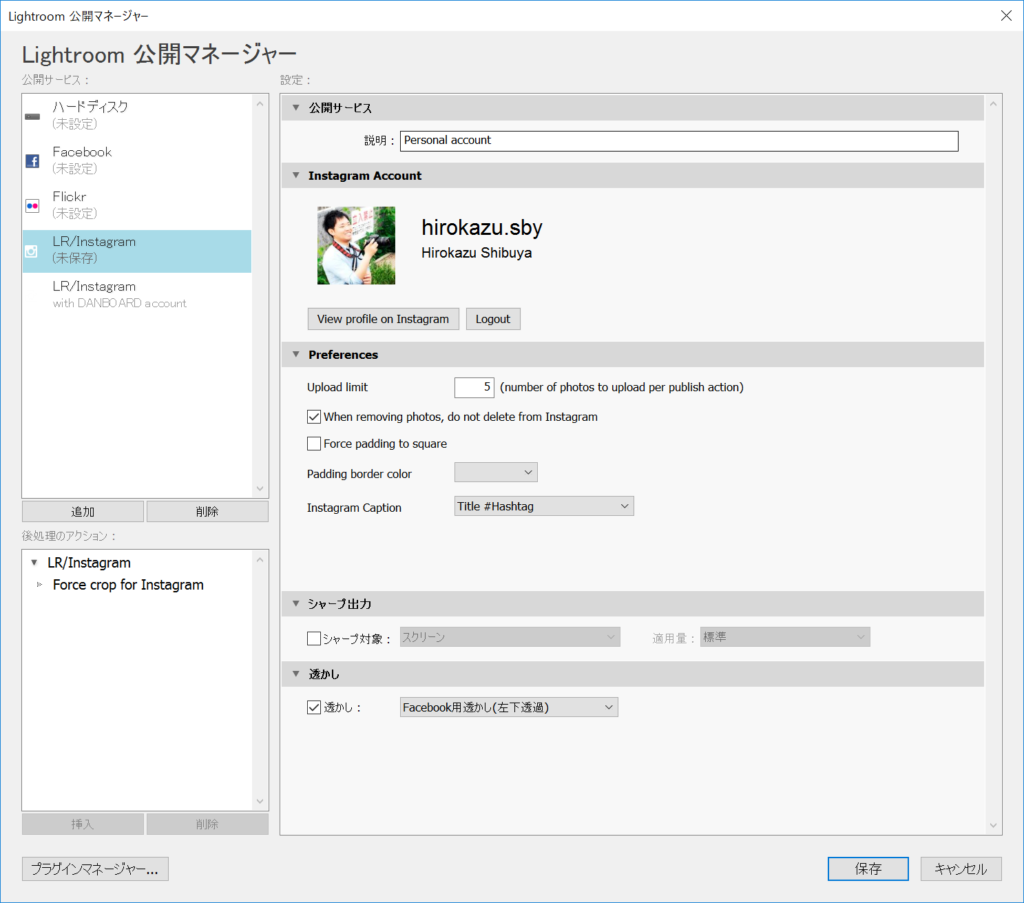Click the 'hirokazu.sby' username text
The height and width of the screenshot is (903, 1024).
tap(482, 227)
